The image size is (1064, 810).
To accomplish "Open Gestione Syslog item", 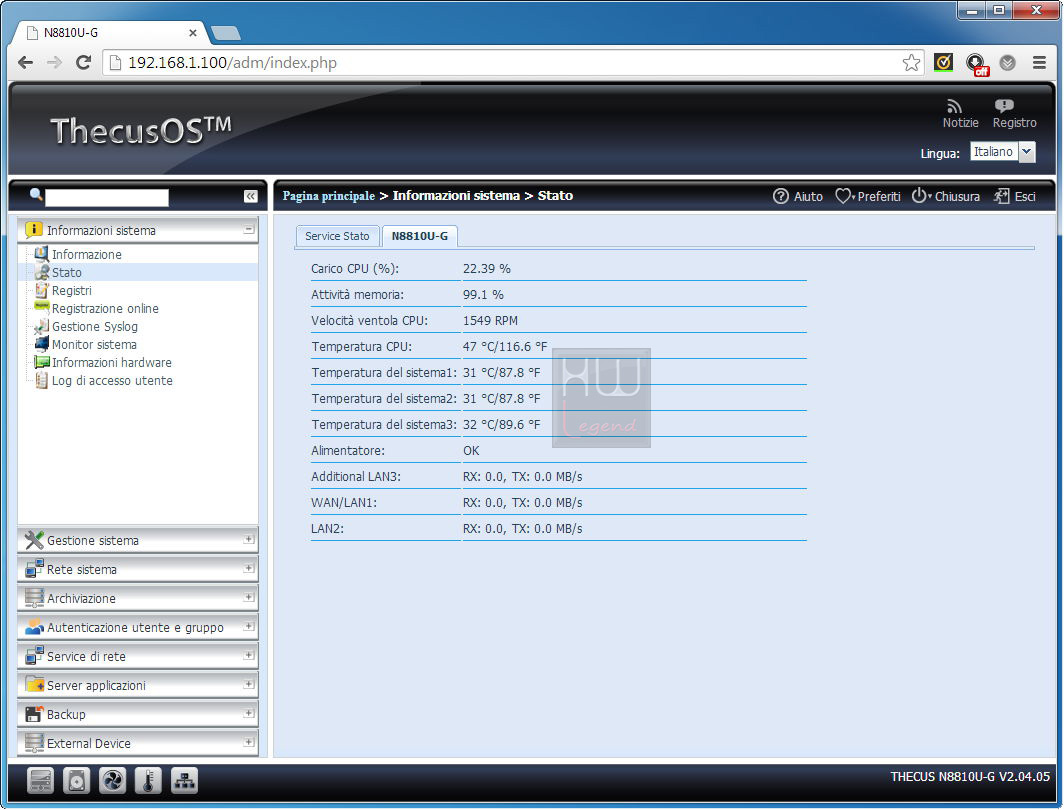I will click(95, 326).
